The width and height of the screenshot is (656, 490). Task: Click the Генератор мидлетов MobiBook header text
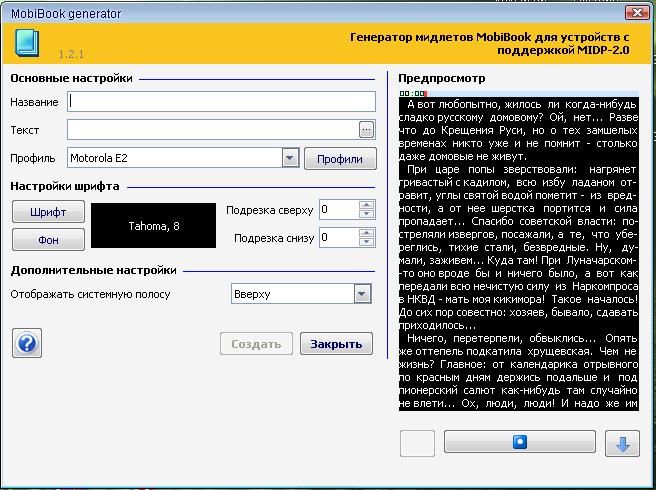coord(489,44)
